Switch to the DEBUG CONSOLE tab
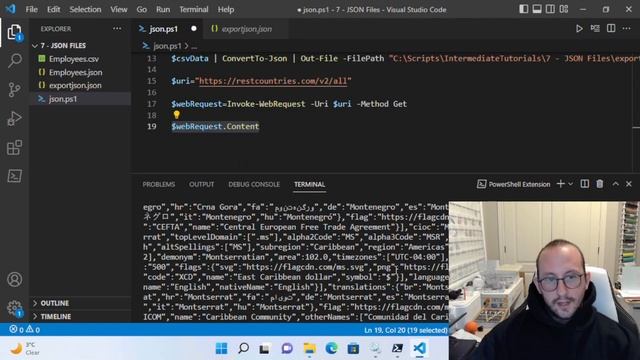The image size is (640, 360). (x=254, y=184)
